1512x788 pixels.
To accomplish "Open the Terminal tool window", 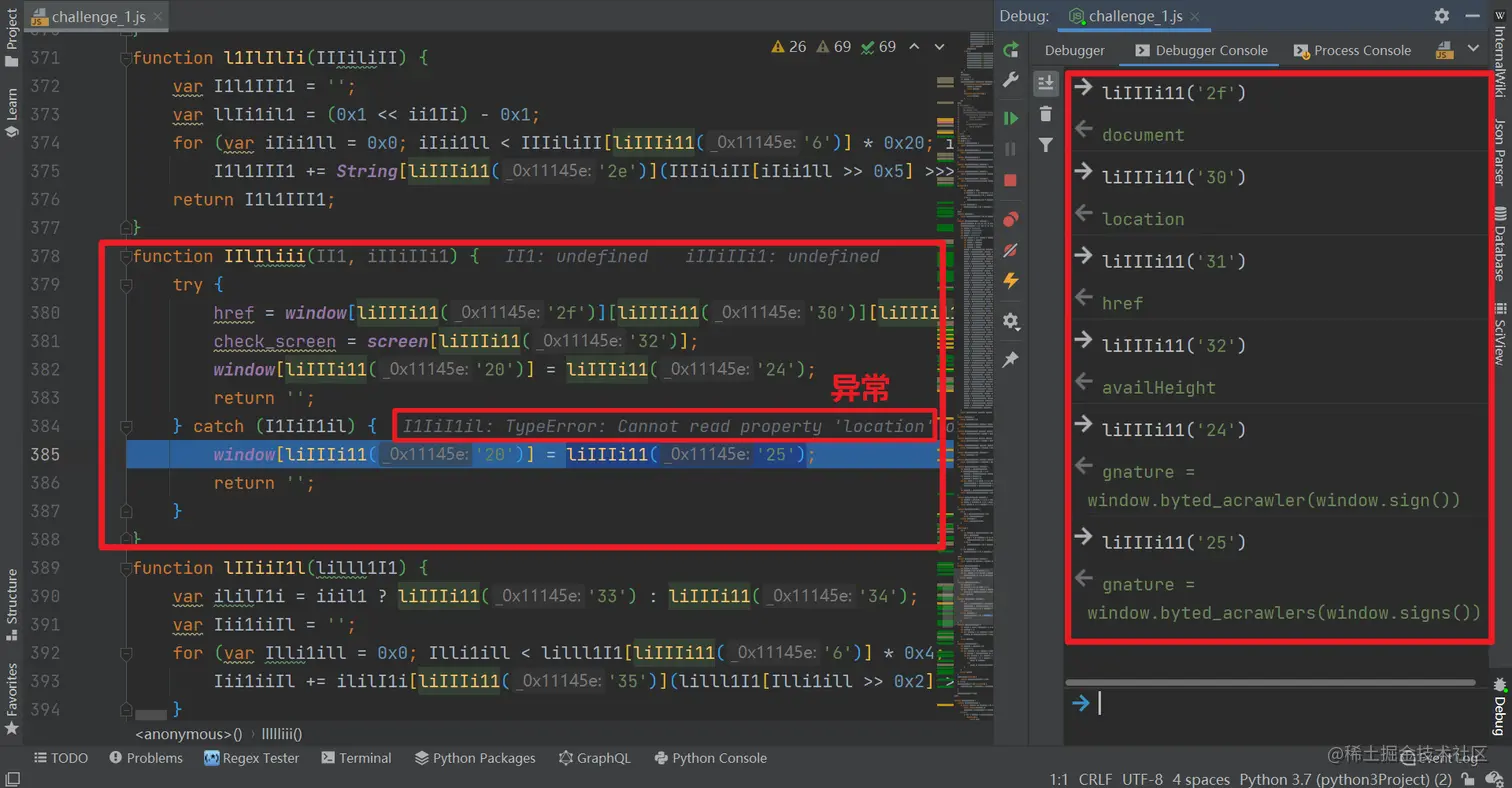I will click(356, 758).
